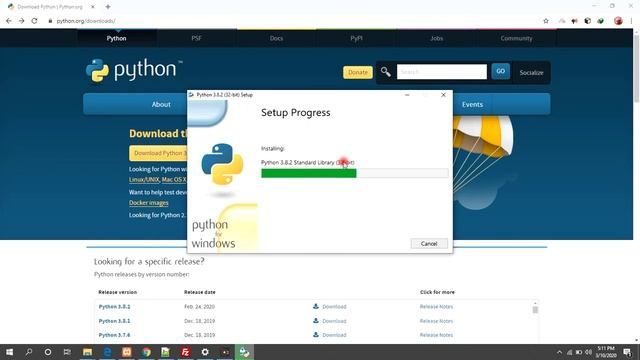The width and height of the screenshot is (640, 360).
Task: Open Cortana from the taskbar
Action: (48, 352)
